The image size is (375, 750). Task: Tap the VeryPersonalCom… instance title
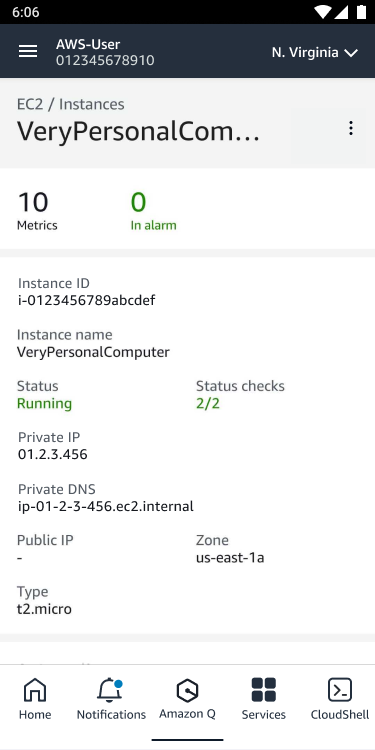139,132
